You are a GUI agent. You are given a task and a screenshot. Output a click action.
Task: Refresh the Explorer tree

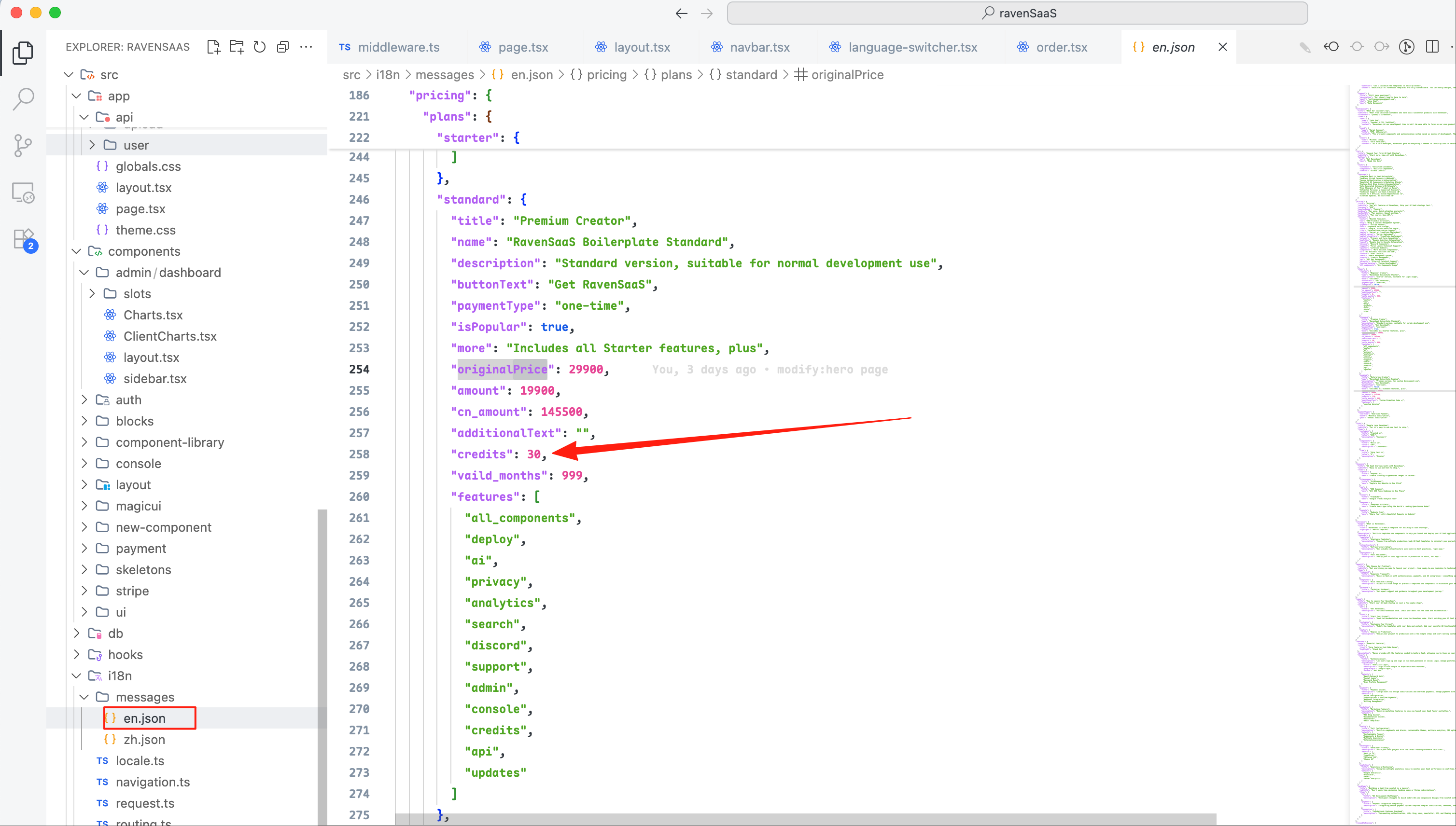tap(259, 47)
